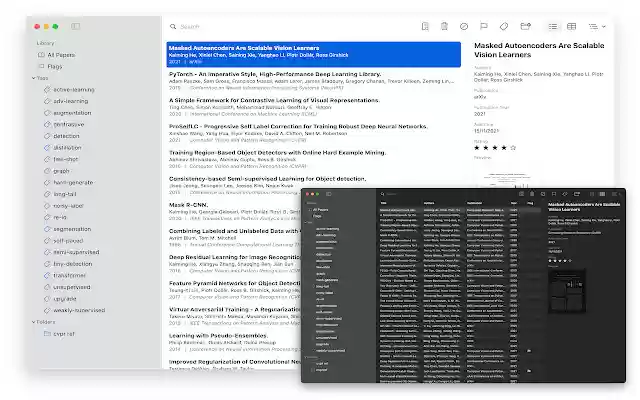
Task: Click the third rating star
Action: click(x=495, y=148)
